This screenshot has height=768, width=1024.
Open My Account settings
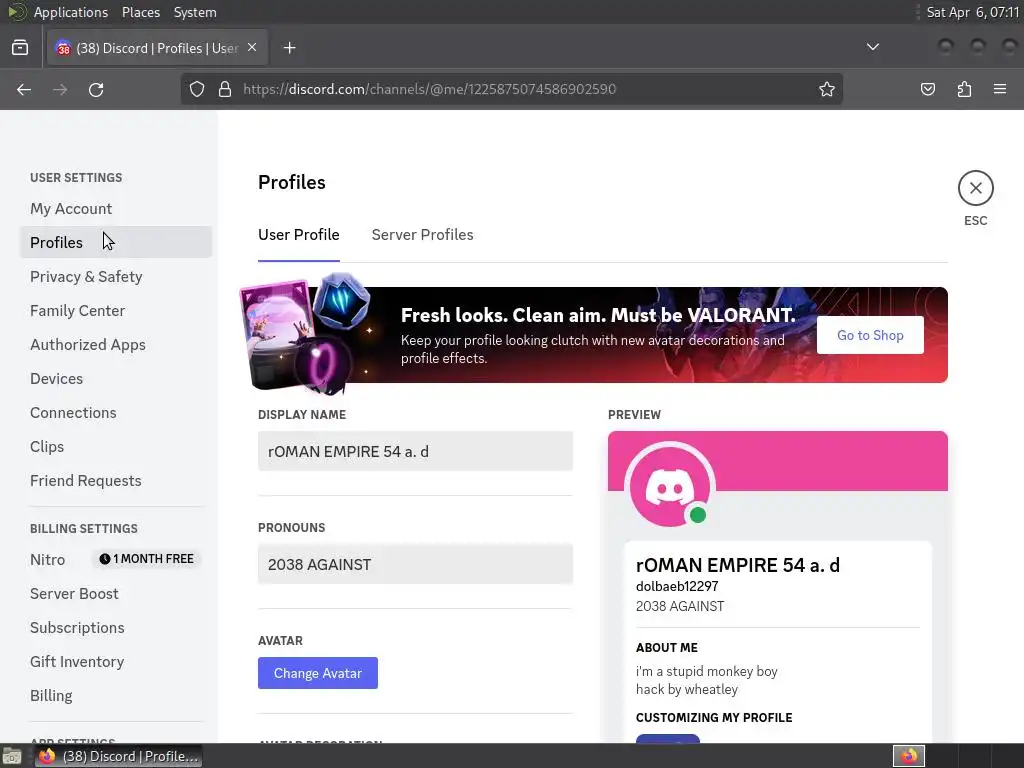116,208
